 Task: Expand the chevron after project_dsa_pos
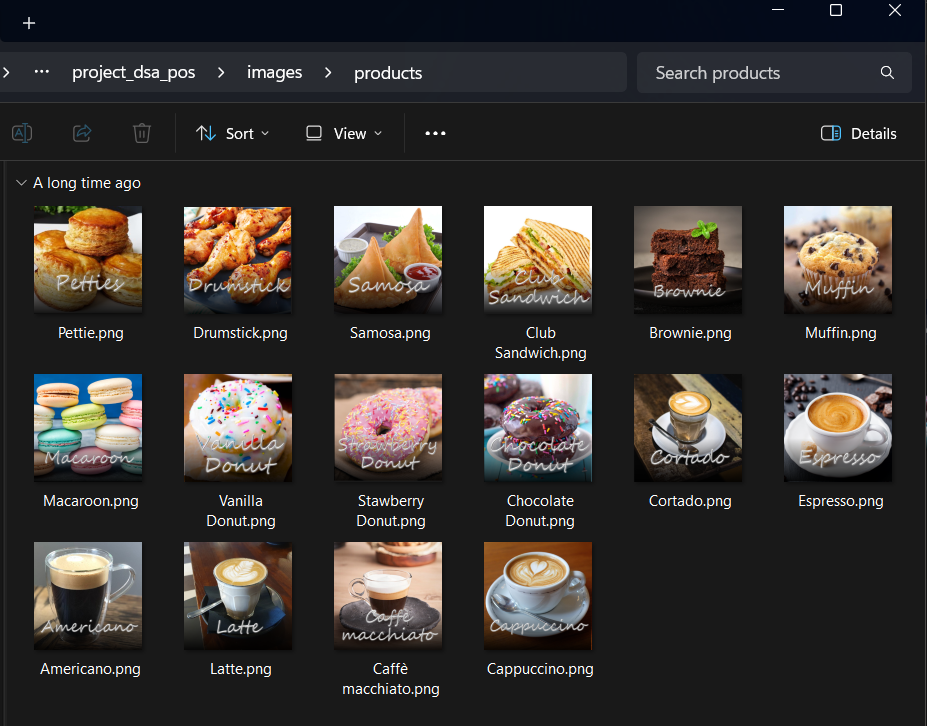click(x=221, y=72)
